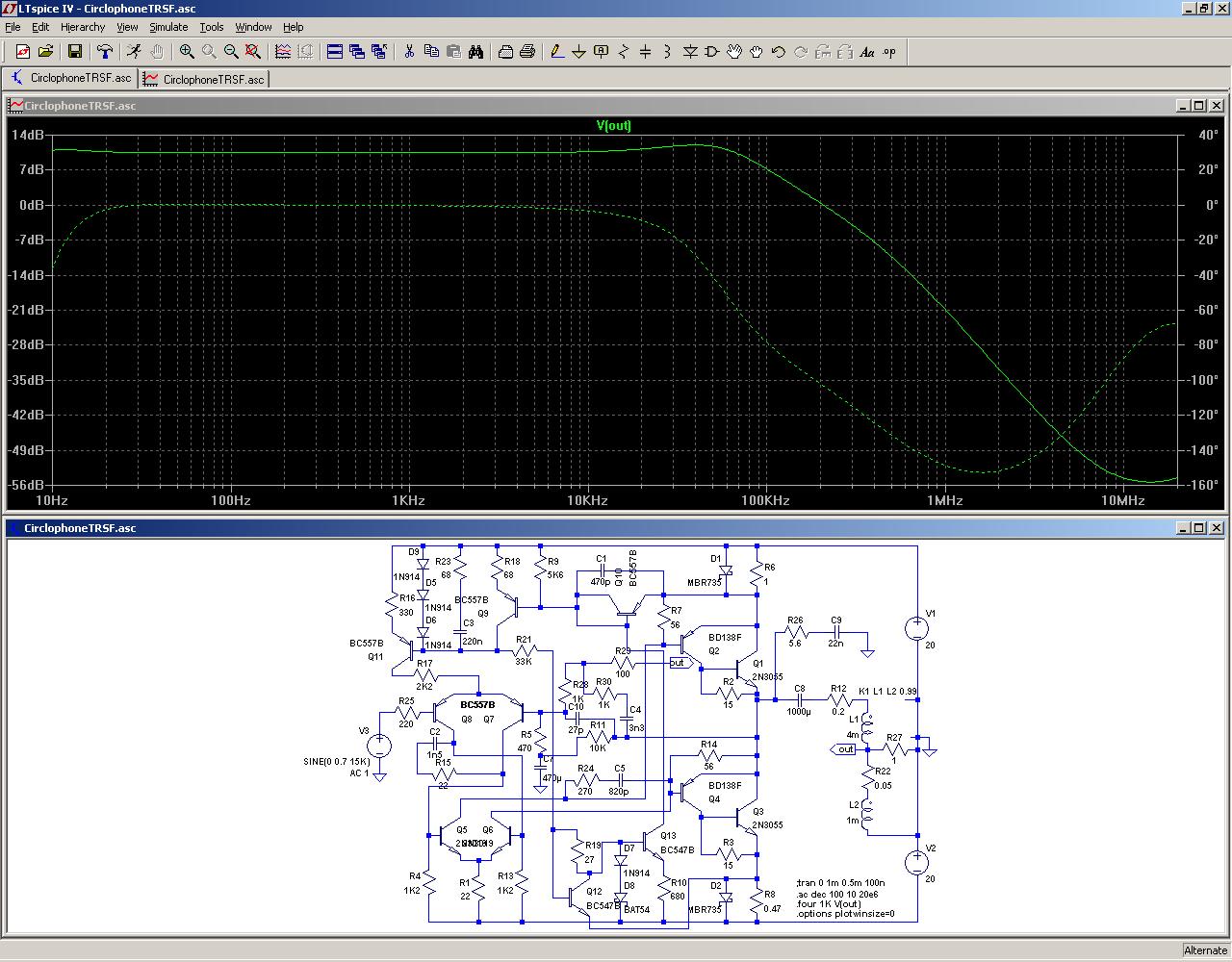
Task: Click the Print Setup icon
Action: 505,52
